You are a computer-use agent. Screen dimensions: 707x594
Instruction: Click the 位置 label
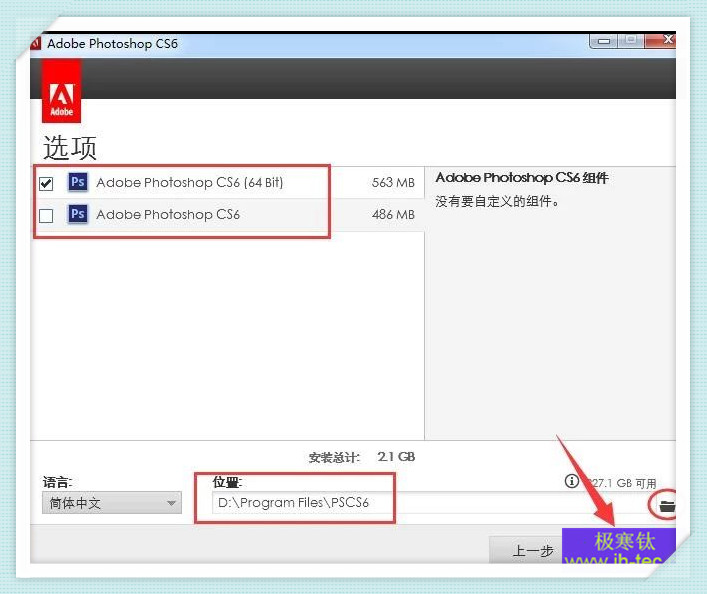click(x=227, y=482)
